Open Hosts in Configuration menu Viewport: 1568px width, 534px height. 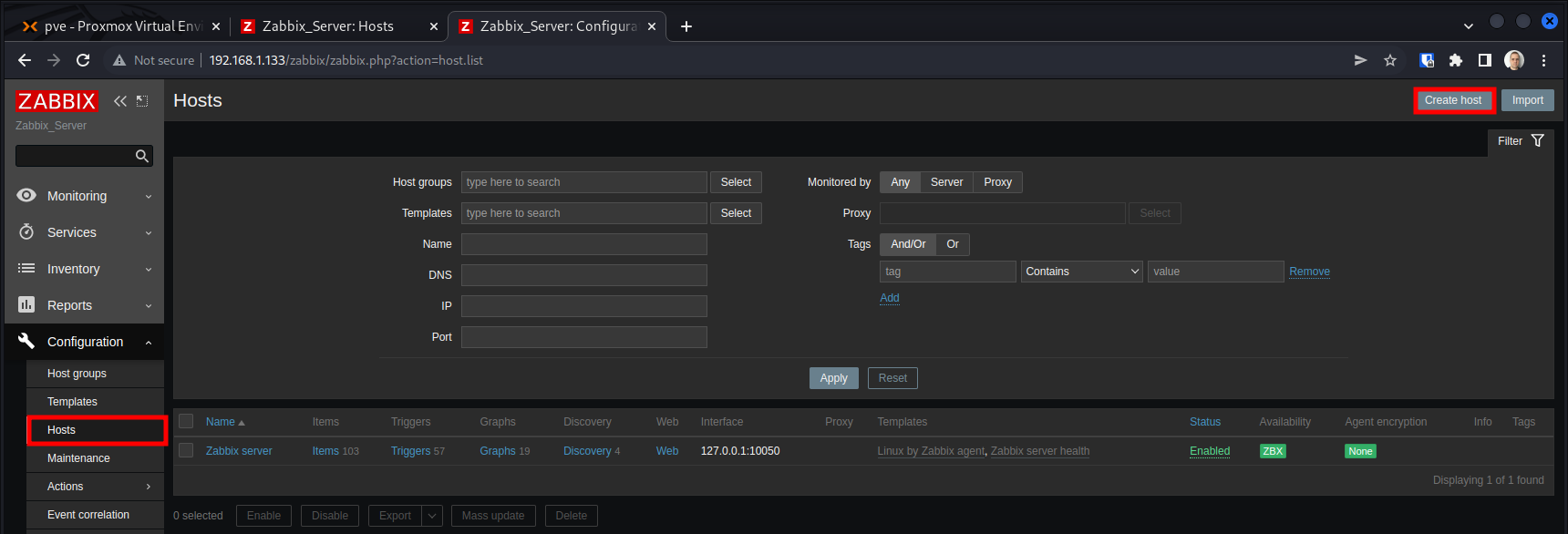pyautogui.click(x=97, y=430)
